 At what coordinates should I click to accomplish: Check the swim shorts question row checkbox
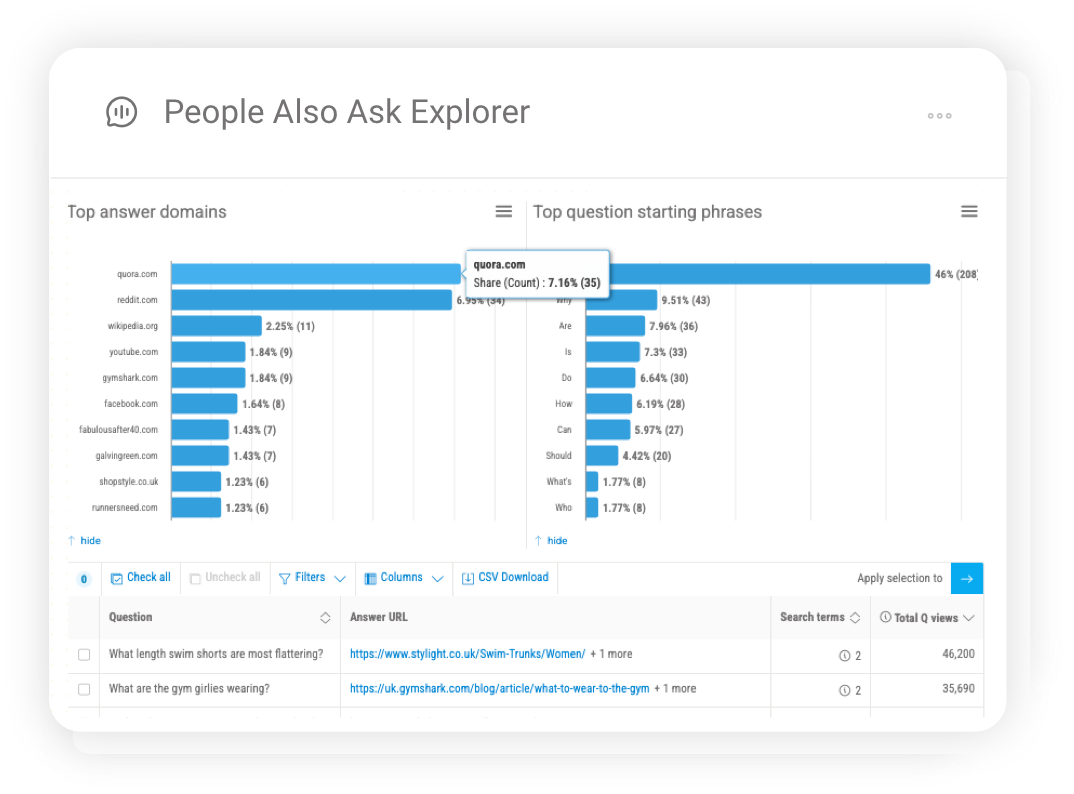tap(84, 652)
